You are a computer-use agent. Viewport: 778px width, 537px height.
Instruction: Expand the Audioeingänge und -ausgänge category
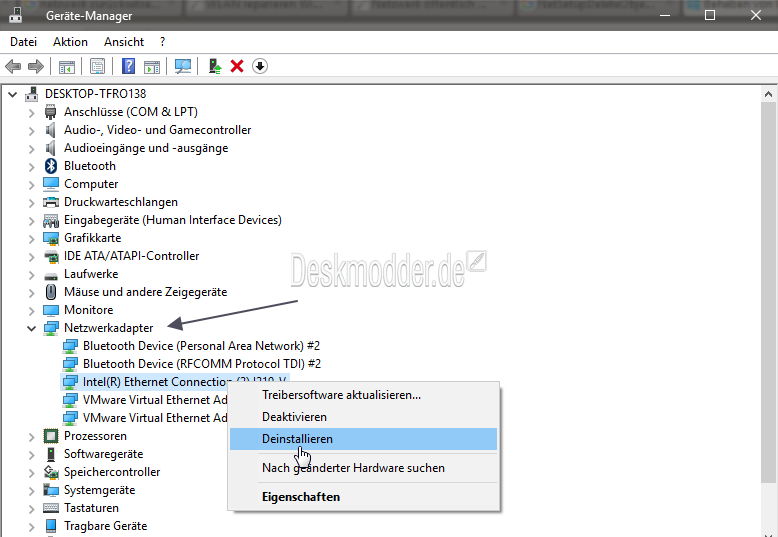[x=31, y=148]
